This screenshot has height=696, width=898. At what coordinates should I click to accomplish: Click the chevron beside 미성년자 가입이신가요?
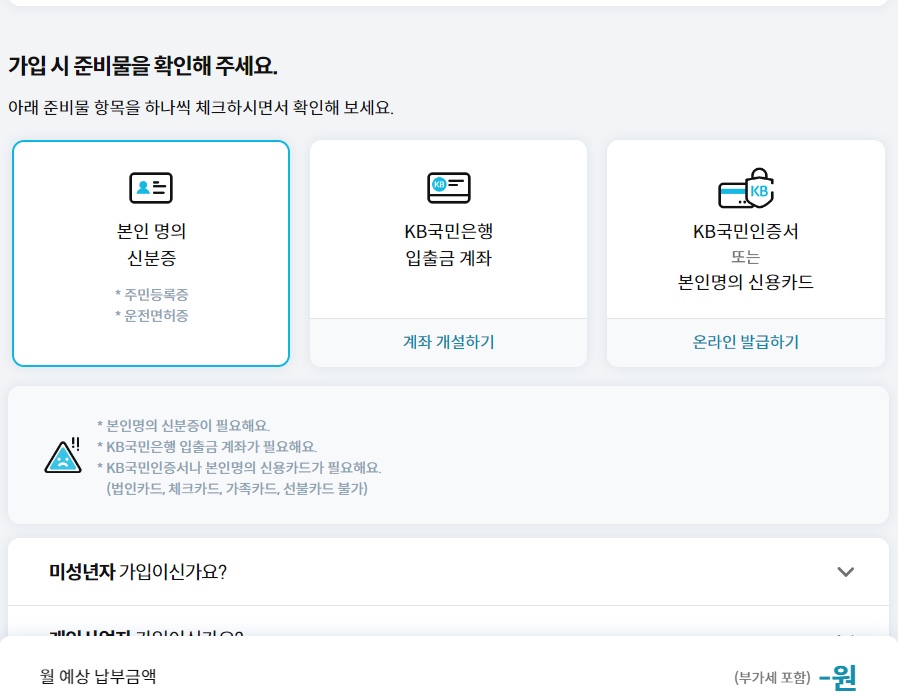pyautogui.click(x=846, y=572)
